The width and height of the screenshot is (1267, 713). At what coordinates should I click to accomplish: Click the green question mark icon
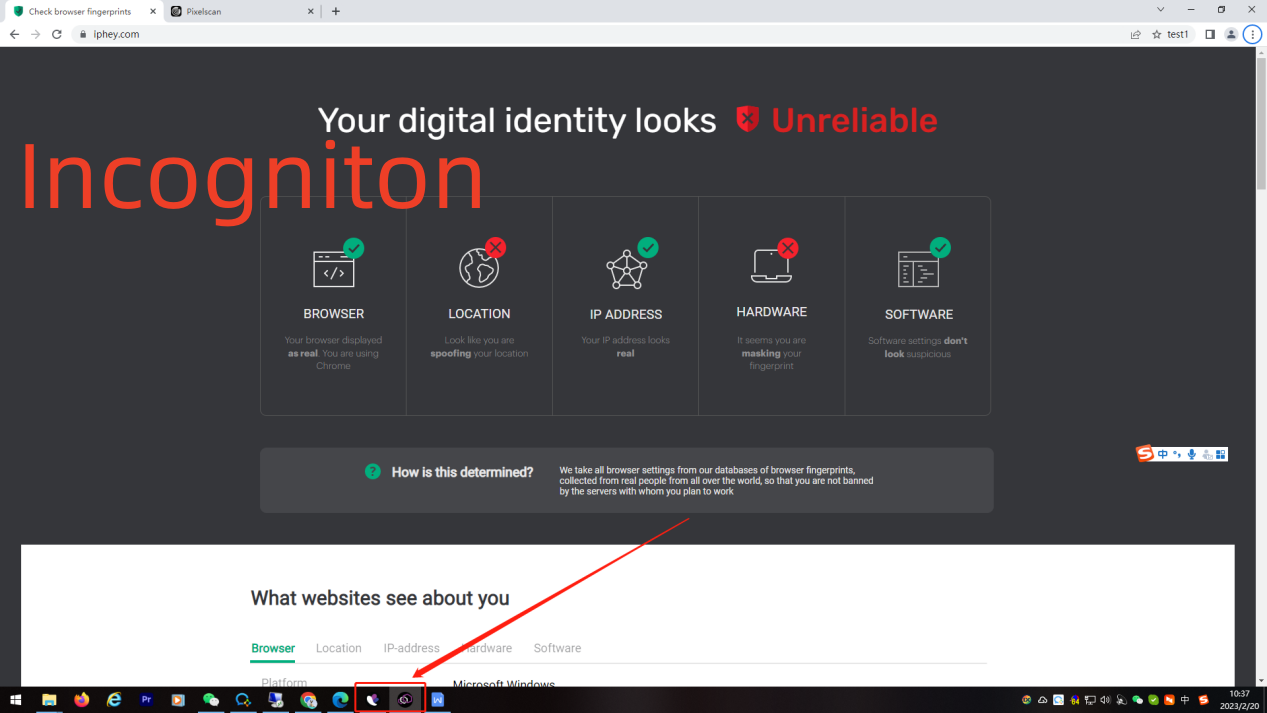pyautogui.click(x=373, y=472)
